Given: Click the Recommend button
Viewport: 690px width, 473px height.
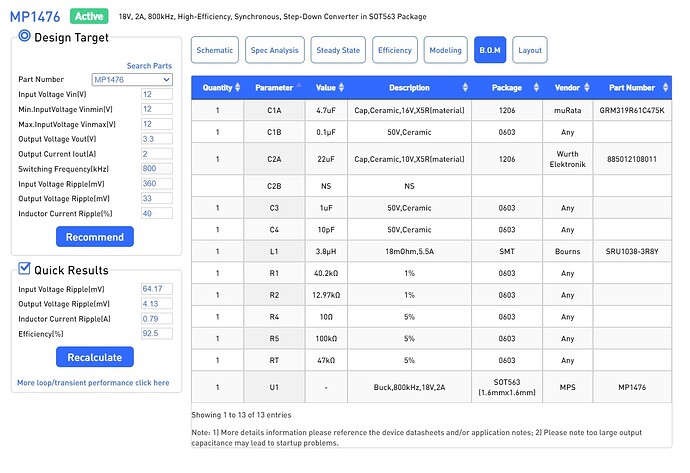Looking at the screenshot, I should pyautogui.click(x=95, y=237).
